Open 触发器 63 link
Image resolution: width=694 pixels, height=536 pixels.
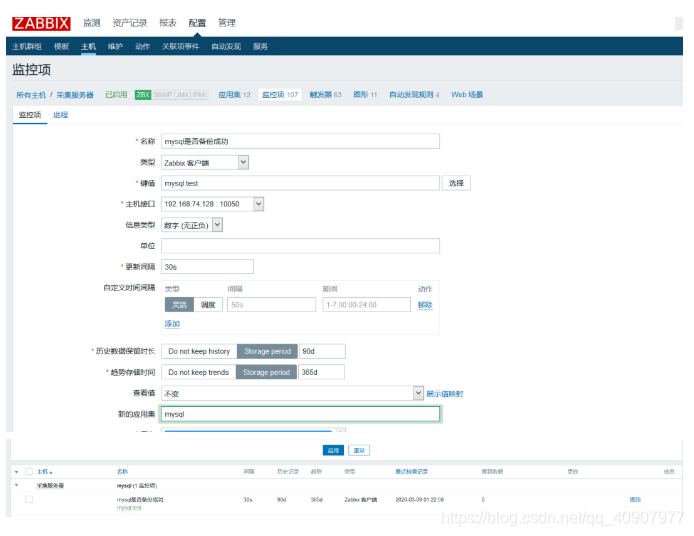tap(325, 95)
